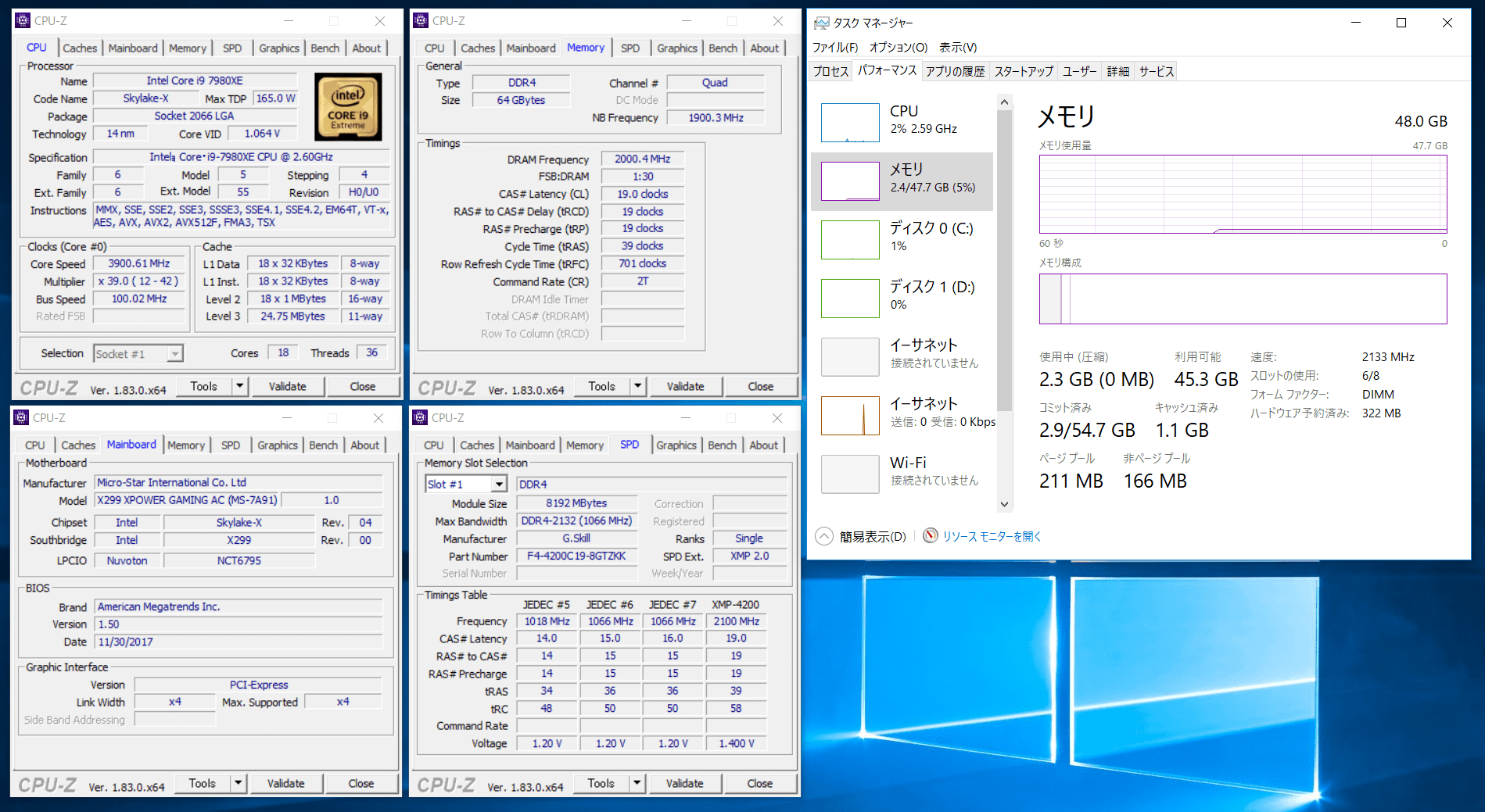Open Tools dropdown arrow in Memory tab window
This screenshot has height=812, width=1485.
point(638,386)
